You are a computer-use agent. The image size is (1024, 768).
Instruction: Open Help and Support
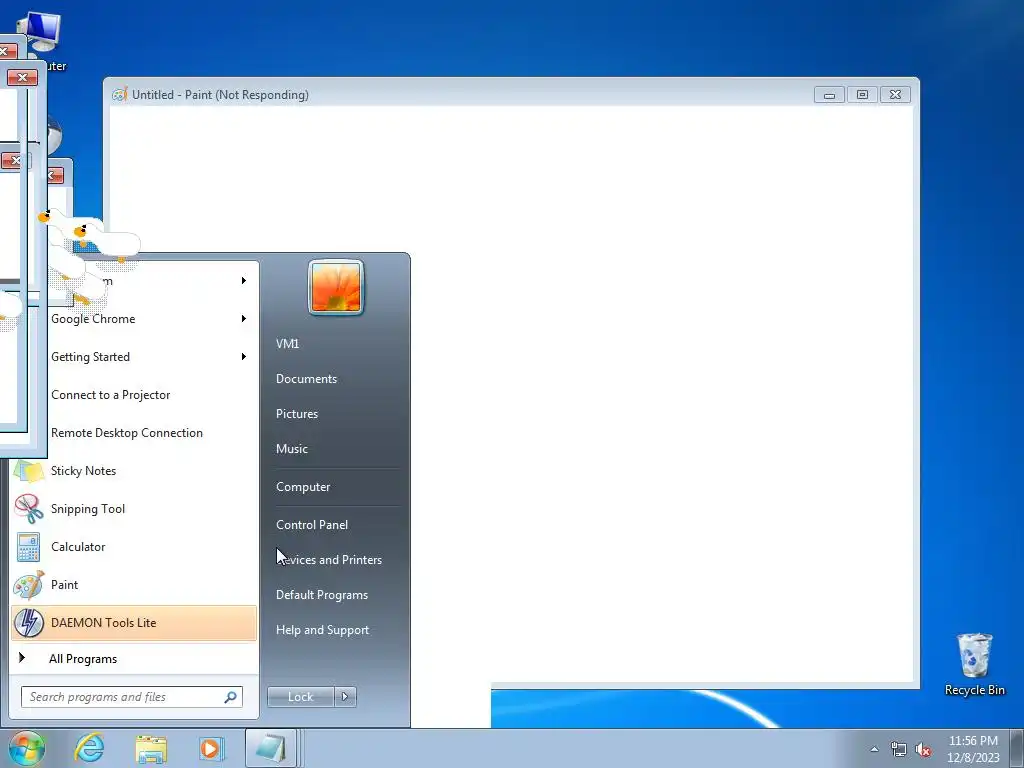click(323, 630)
